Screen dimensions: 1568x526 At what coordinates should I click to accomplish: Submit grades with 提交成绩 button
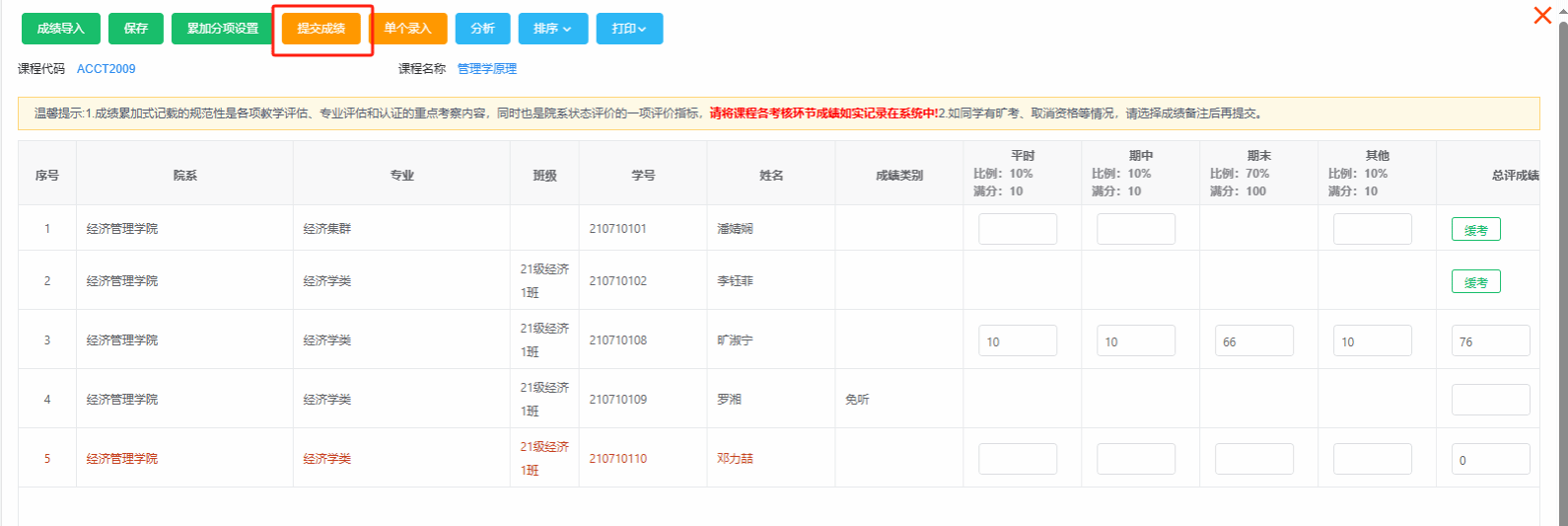click(321, 29)
